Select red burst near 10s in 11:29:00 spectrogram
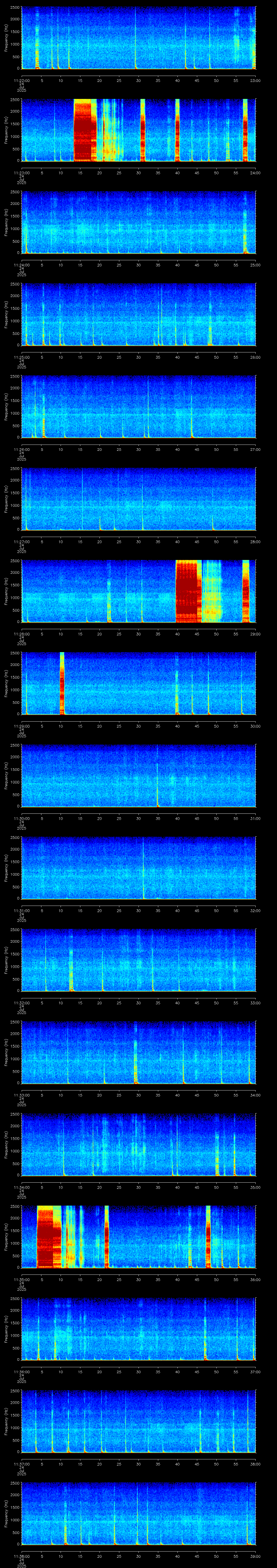The height and width of the screenshot is (1568, 277). point(62,683)
